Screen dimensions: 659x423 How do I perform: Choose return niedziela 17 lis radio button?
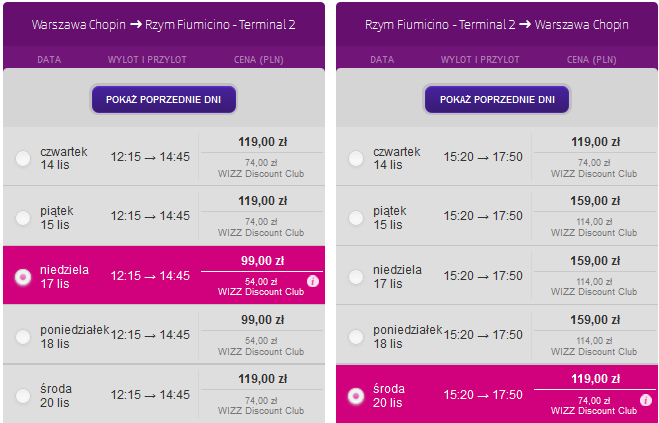(x=356, y=277)
